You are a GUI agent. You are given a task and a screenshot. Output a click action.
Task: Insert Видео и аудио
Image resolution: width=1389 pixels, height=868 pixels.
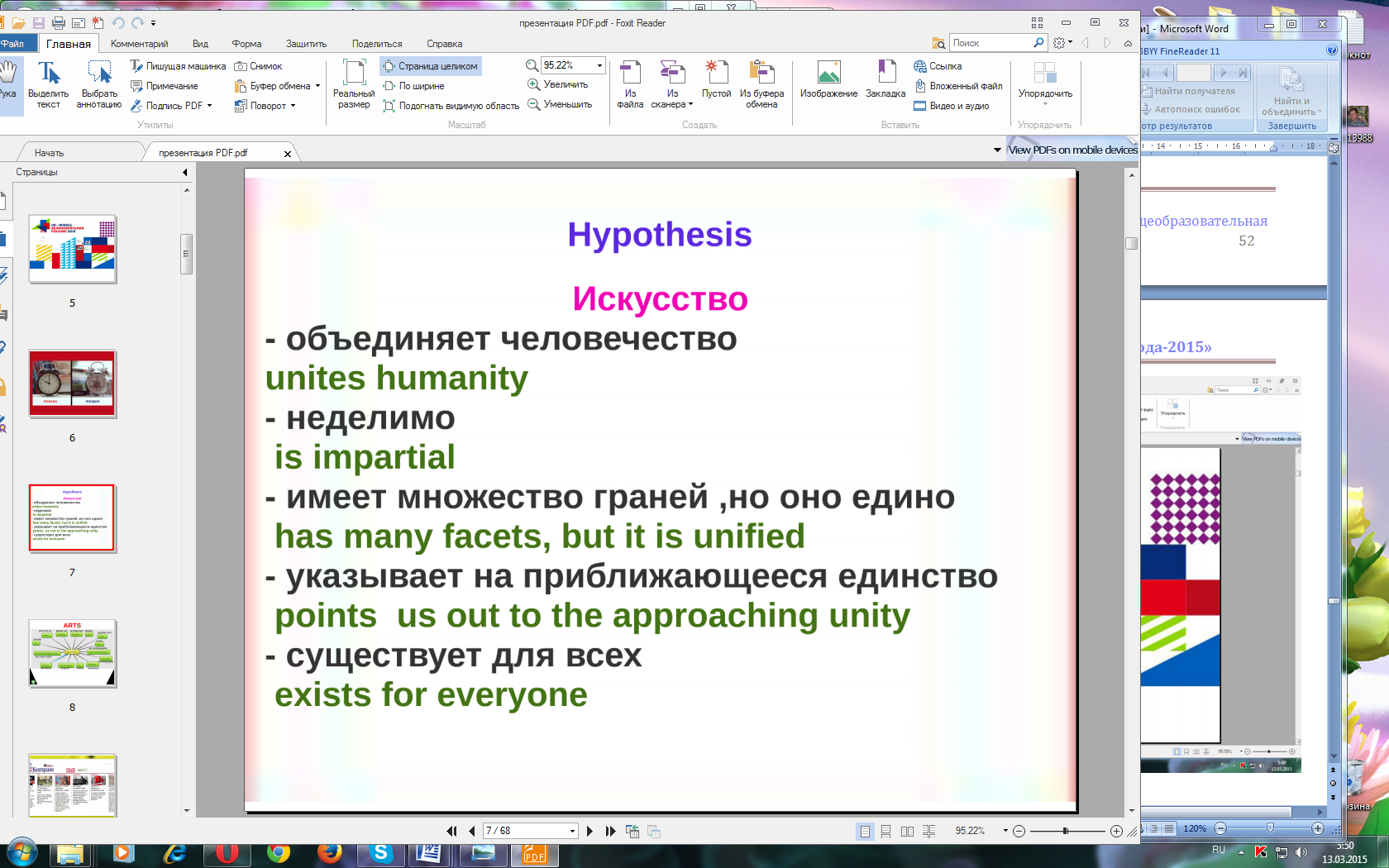[951, 106]
